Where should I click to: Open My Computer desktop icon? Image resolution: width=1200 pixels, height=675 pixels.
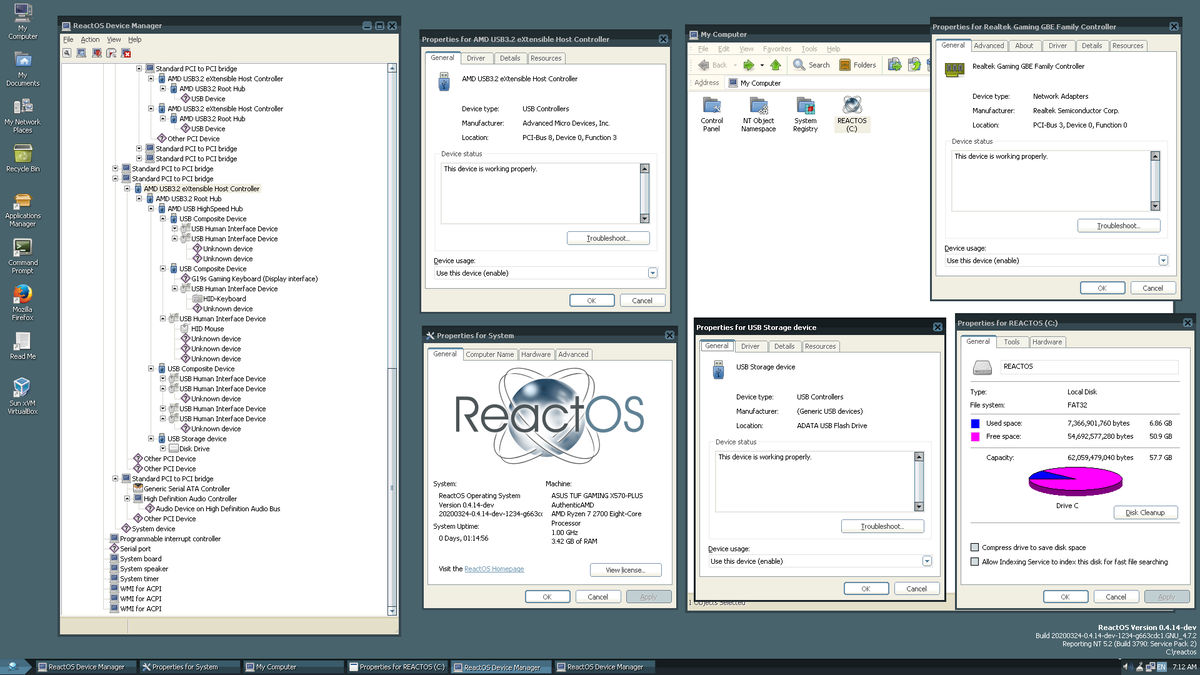coord(22,22)
